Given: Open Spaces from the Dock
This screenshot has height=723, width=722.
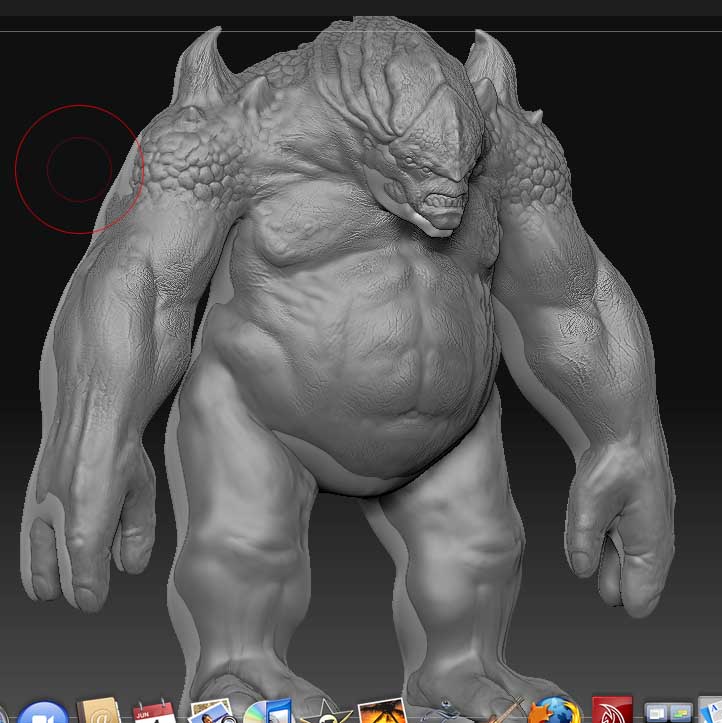Looking at the screenshot, I should (668, 713).
